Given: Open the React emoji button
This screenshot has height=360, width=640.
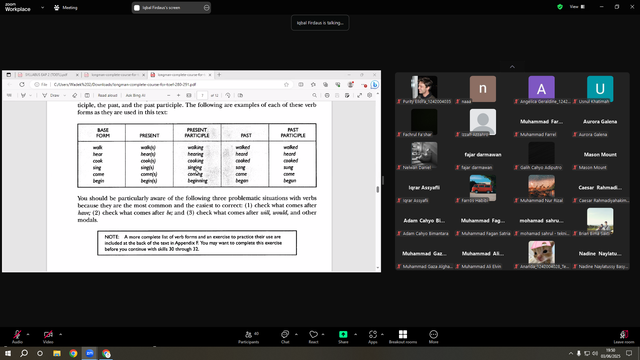Looking at the screenshot, I should tap(313, 337).
